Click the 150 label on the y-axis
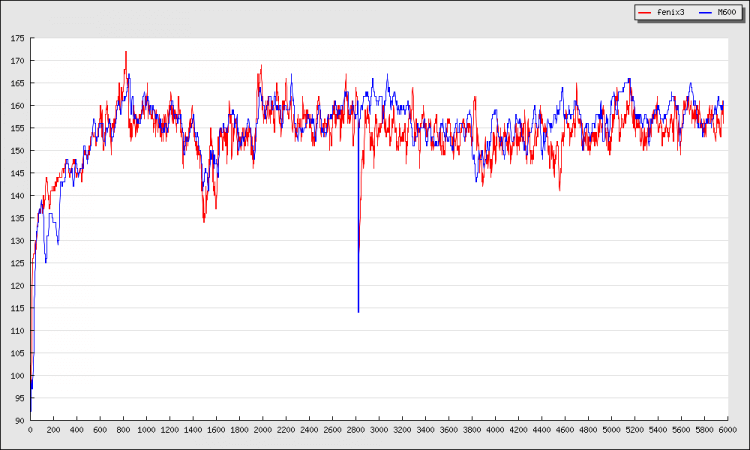This screenshot has height=450, width=750. (x=18, y=151)
